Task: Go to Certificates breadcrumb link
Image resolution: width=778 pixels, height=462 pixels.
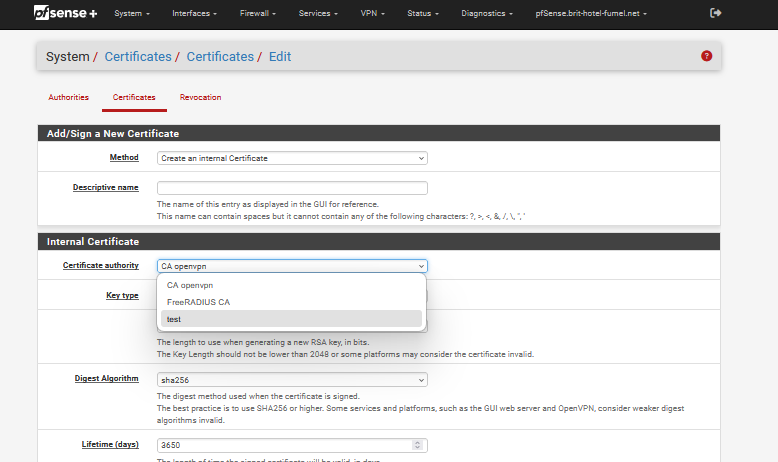Action: [138, 57]
